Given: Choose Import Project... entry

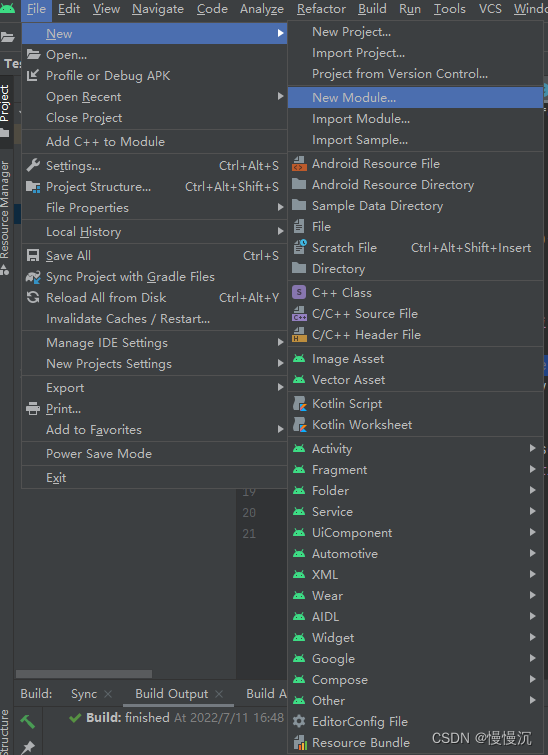Looking at the screenshot, I should click(416, 53).
